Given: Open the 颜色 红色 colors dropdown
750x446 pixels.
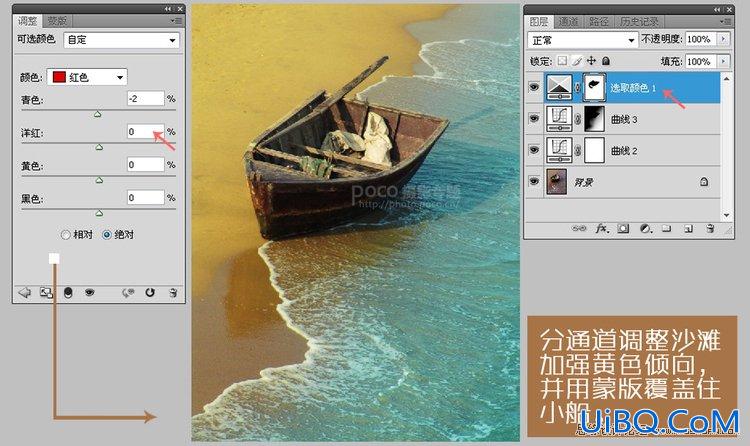Looking at the screenshot, I should [x=87, y=77].
